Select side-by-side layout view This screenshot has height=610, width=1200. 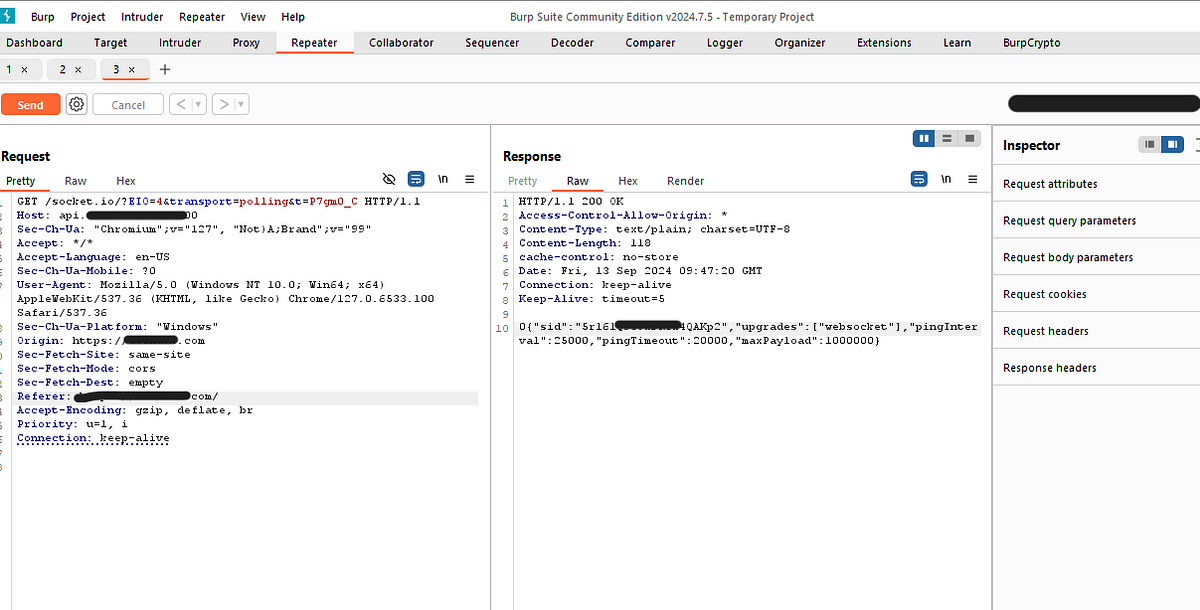pyautogui.click(x=924, y=138)
